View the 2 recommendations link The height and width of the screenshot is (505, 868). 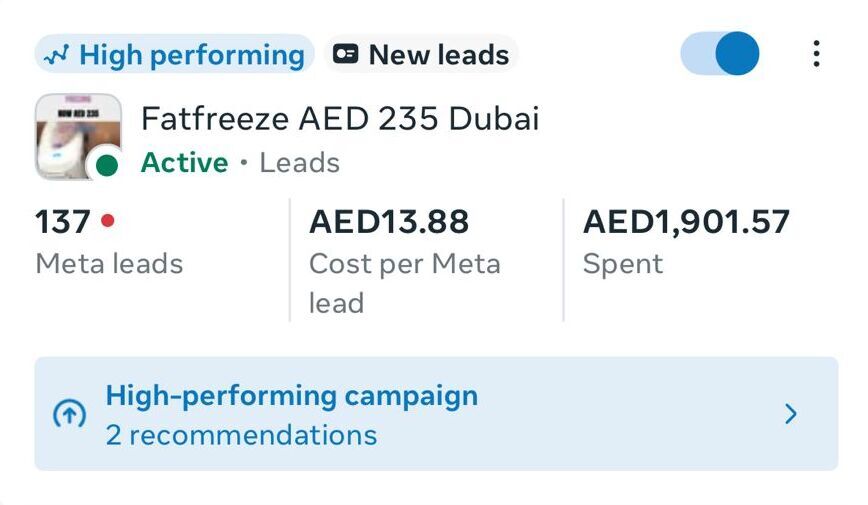click(241, 436)
